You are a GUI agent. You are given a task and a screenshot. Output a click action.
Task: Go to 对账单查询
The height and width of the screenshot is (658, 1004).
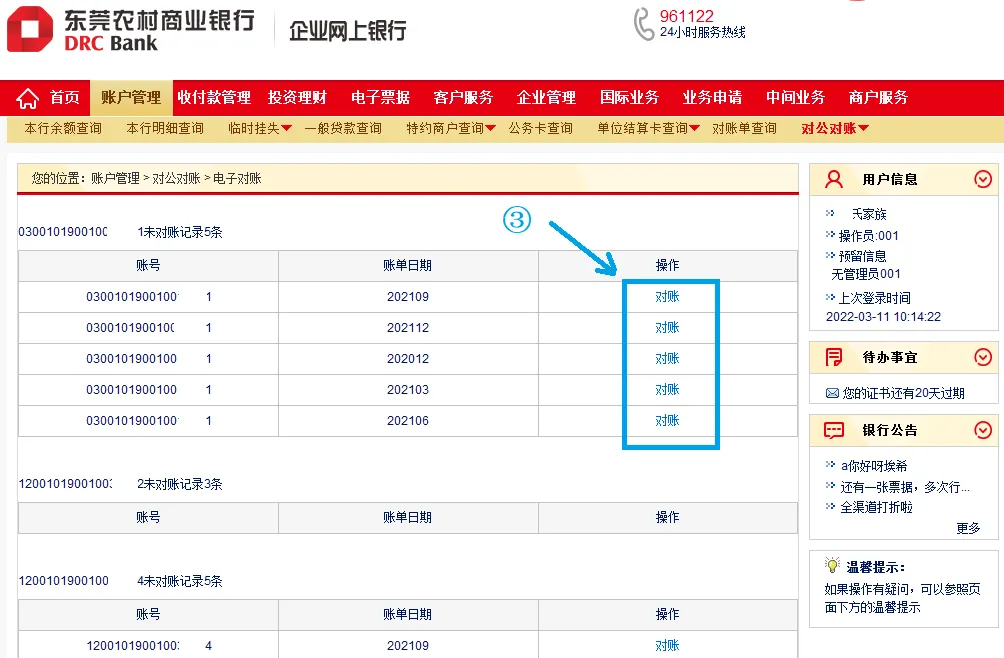coord(744,129)
